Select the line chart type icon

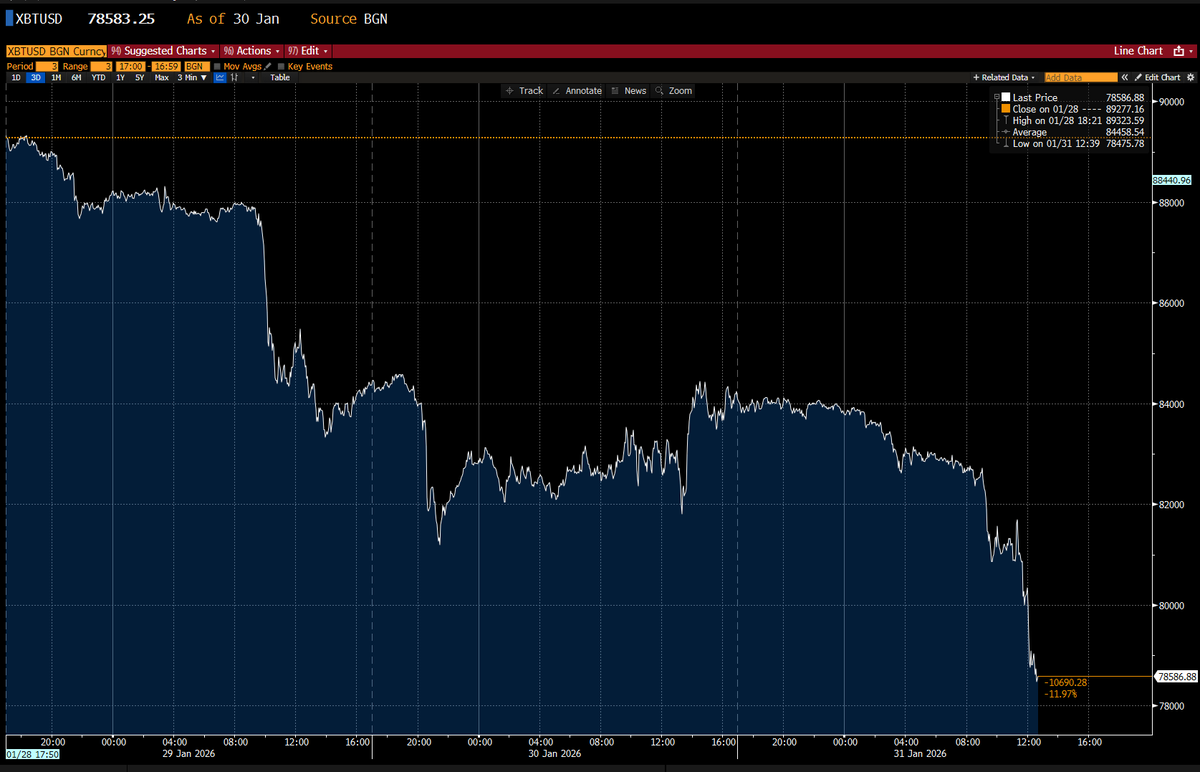pyautogui.click(x=219, y=77)
